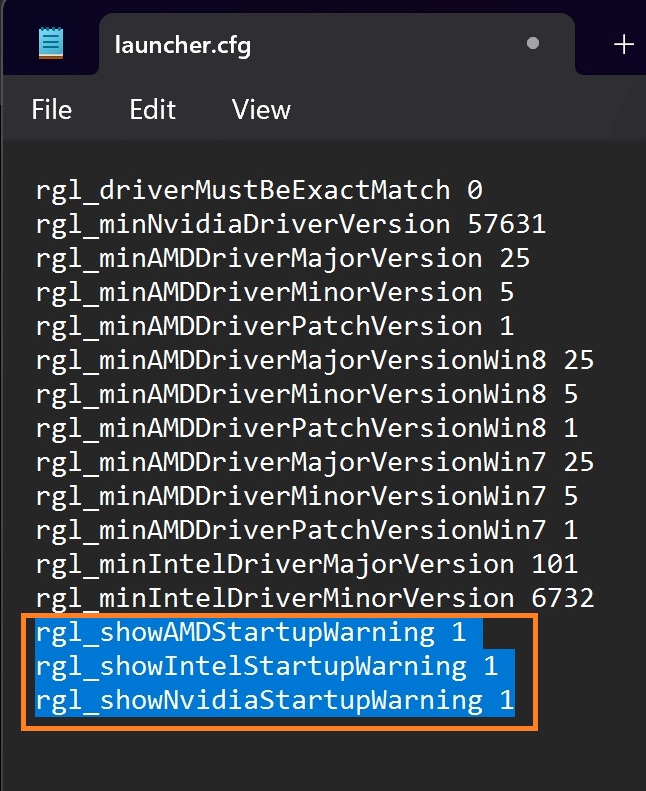Click the rgl_minAMDDriverPatchVersion 1 line

tap(274, 326)
